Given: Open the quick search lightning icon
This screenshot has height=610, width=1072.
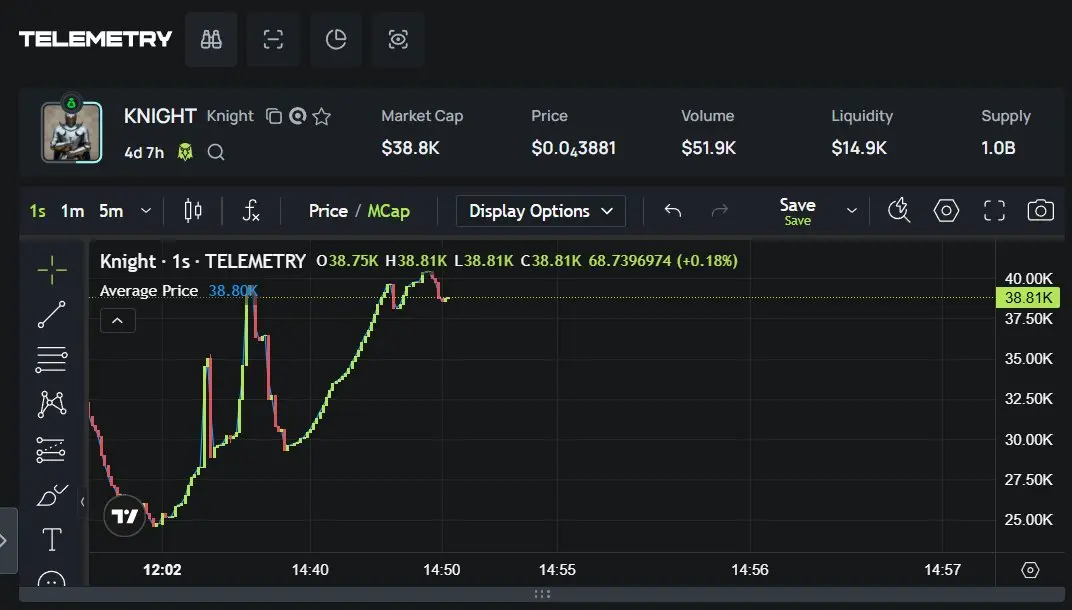Looking at the screenshot, I should click(898, 211).
